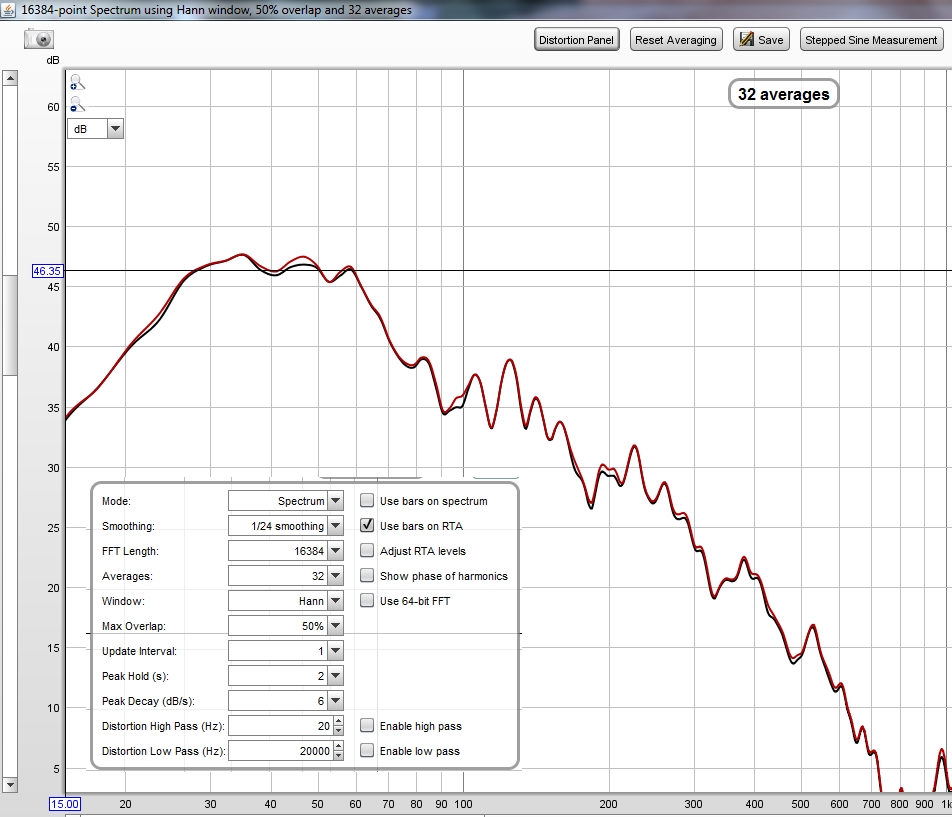Increase Distortion High Pass value with up arrow

click(338, 721)
